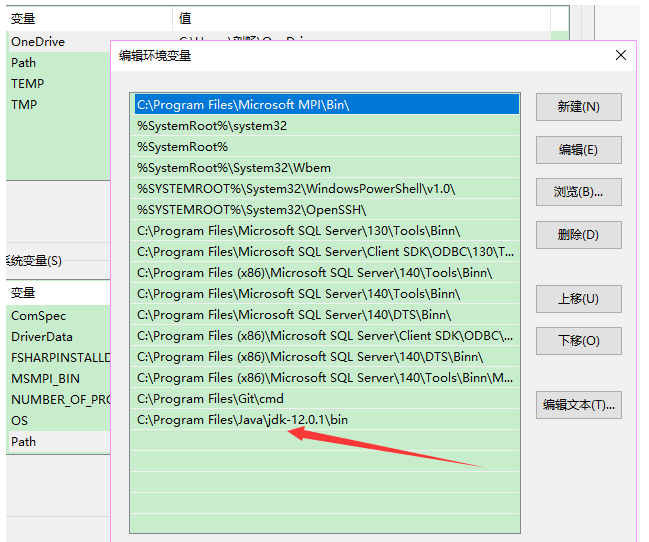This screenshot has height=542, width=649.
Task: Click the 值 column header
Action: [361, 19]
